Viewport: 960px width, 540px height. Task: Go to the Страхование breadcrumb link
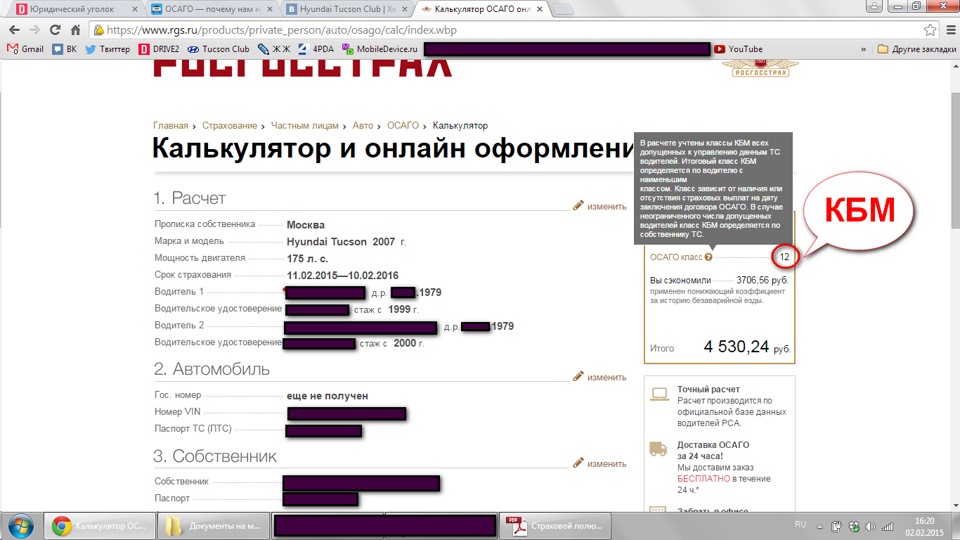click(230, 126)
